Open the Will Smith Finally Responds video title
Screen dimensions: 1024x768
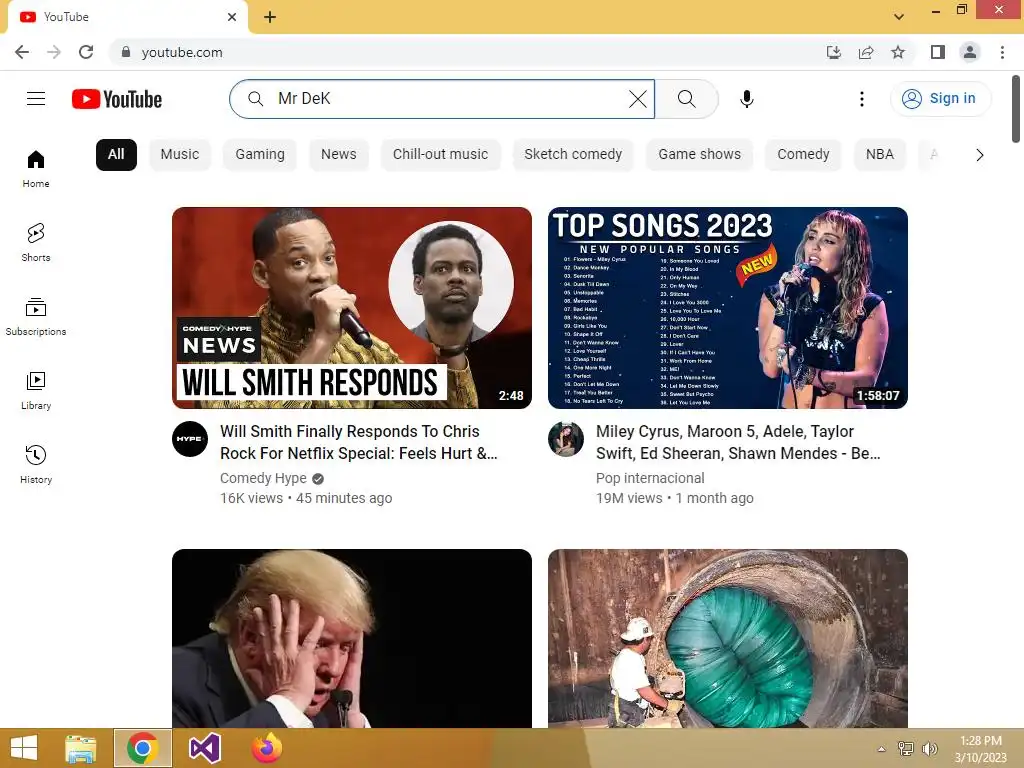359,442
